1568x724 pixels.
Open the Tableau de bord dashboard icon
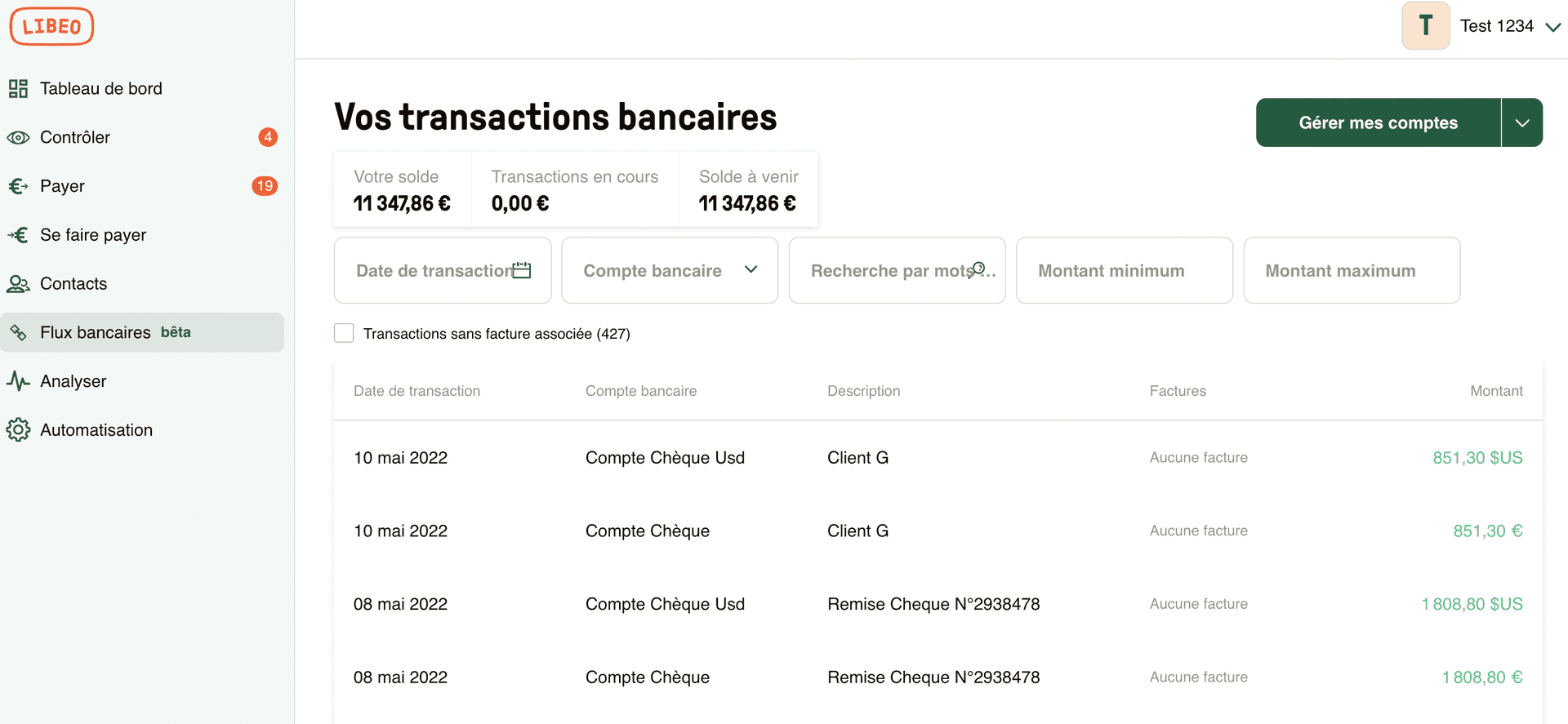(x=18, y=88)
